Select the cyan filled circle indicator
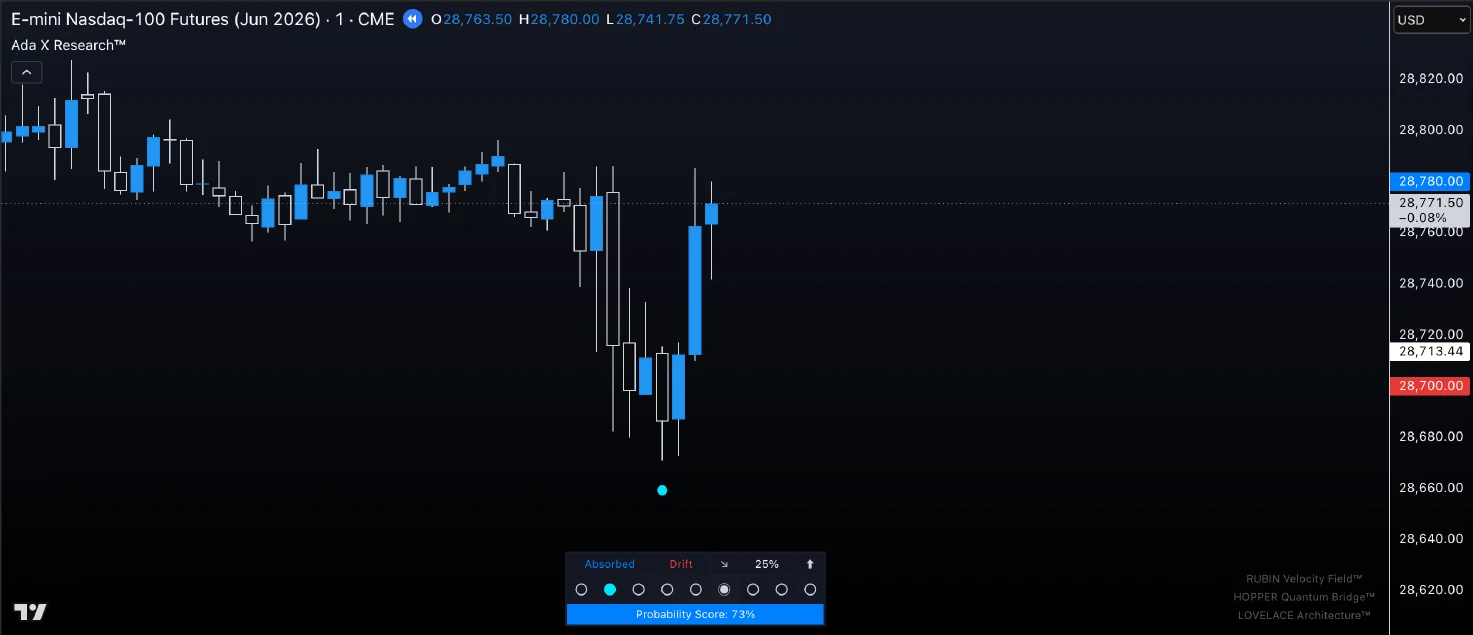1473x635 pixels. pos(610,590)
